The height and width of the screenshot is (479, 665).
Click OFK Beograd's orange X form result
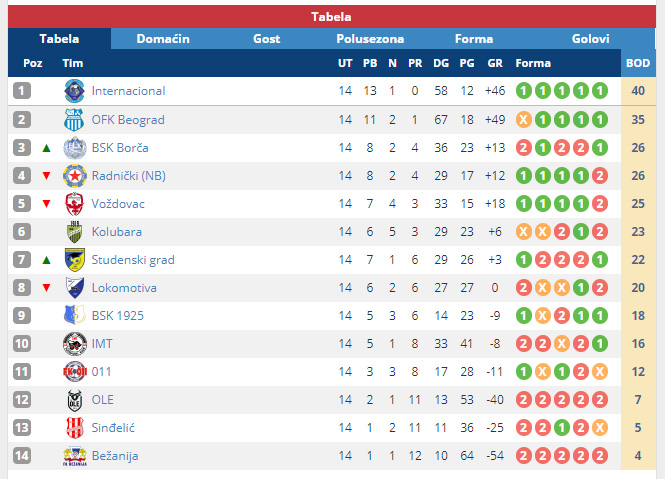point(524,120)
